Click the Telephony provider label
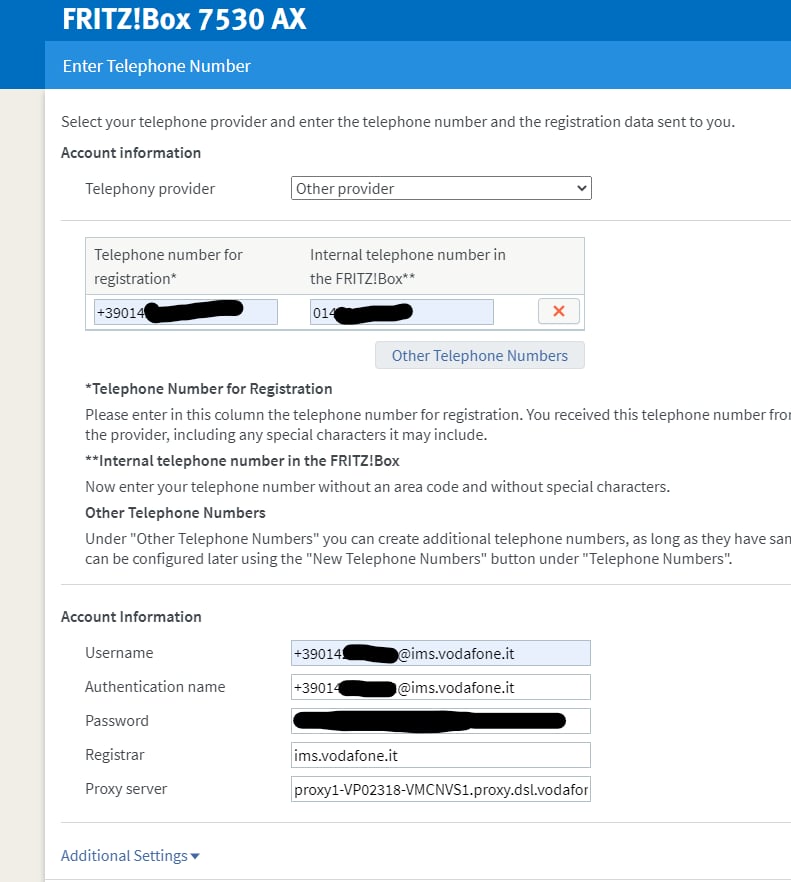 coord(150,188)
